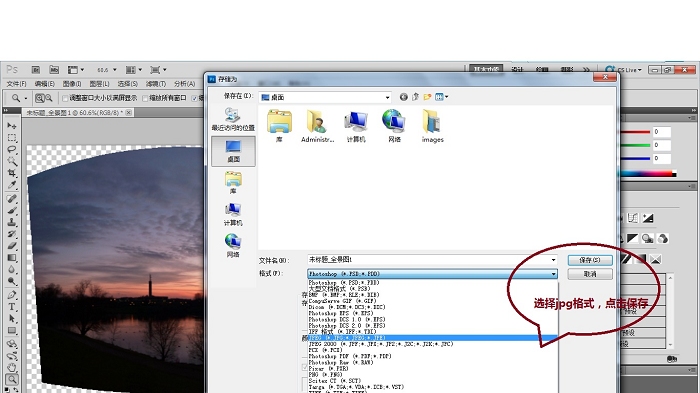Select the Move tool

tap(12, 126)
